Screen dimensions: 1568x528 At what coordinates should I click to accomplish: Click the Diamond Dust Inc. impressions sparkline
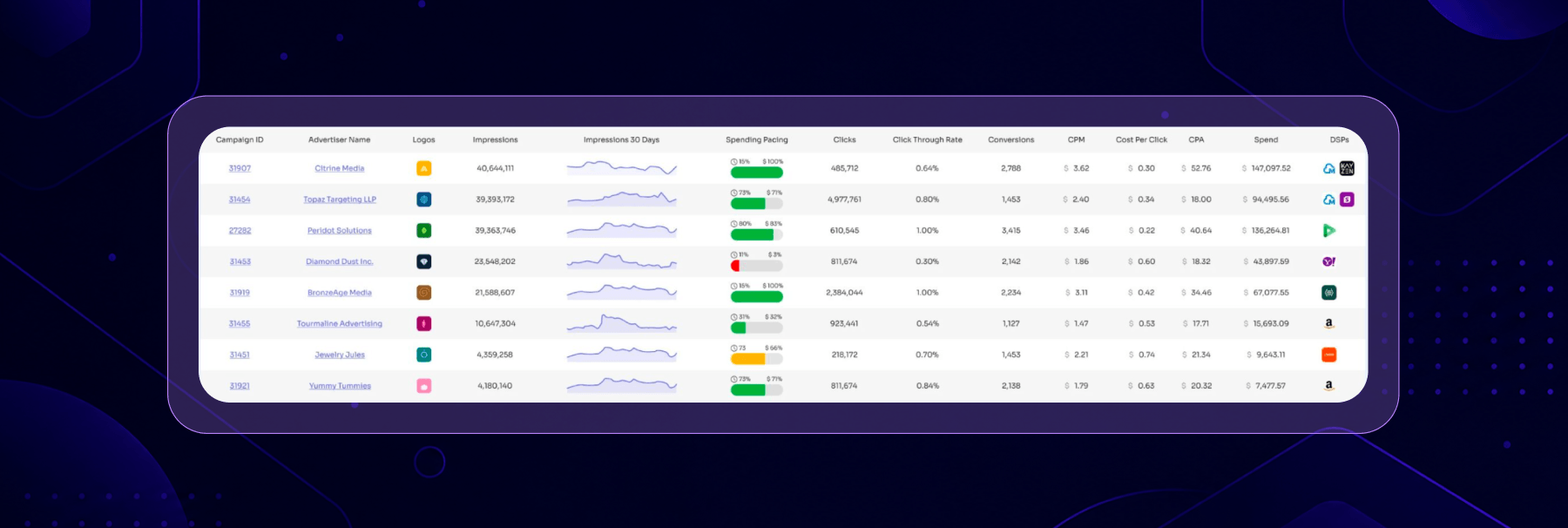tap(621, 261)
